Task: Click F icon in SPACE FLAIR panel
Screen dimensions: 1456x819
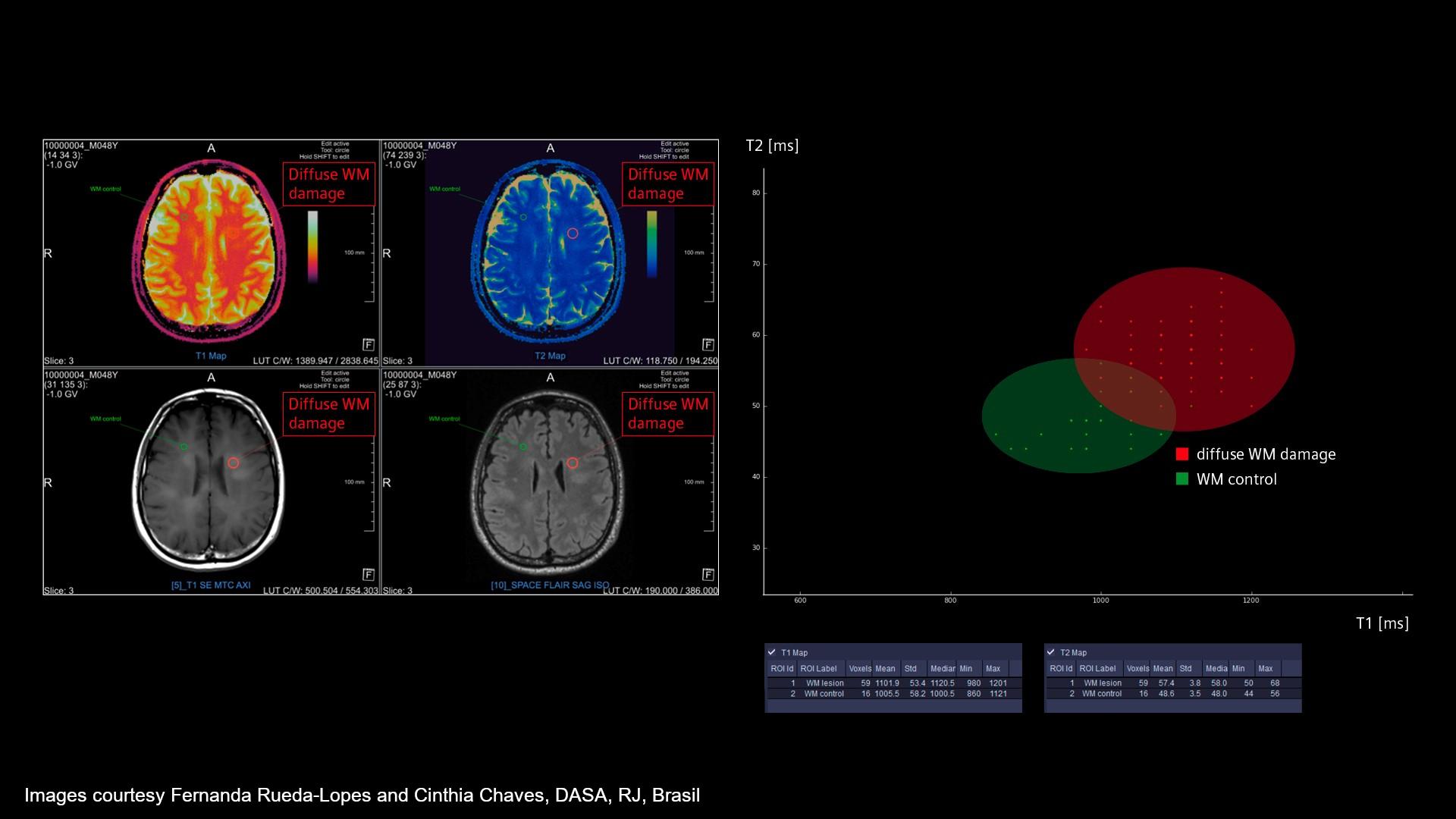Action: [708, 574]
